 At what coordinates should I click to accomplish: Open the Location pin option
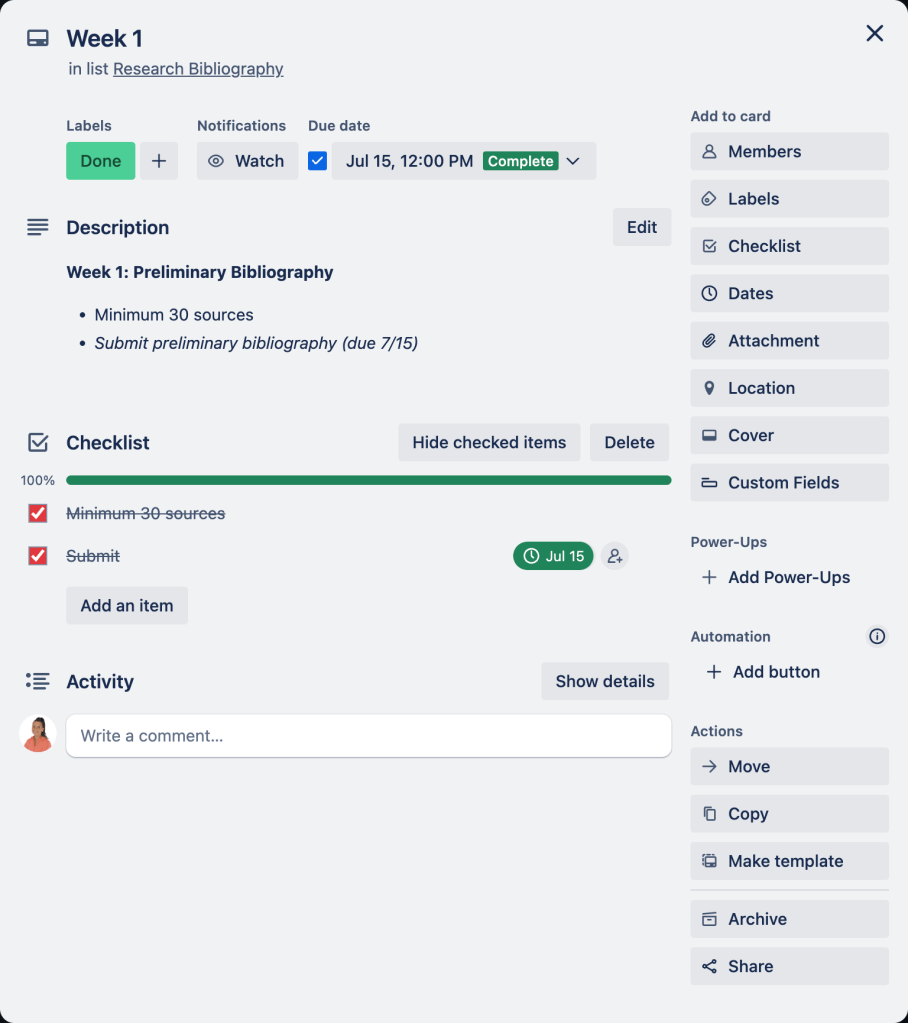coord(789,388)
